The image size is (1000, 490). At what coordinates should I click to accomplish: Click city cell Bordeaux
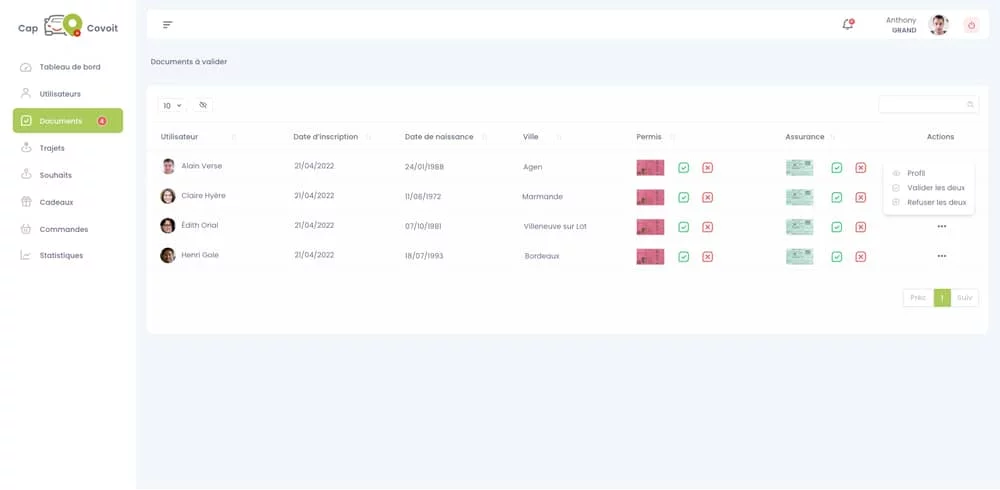point(541,256)
